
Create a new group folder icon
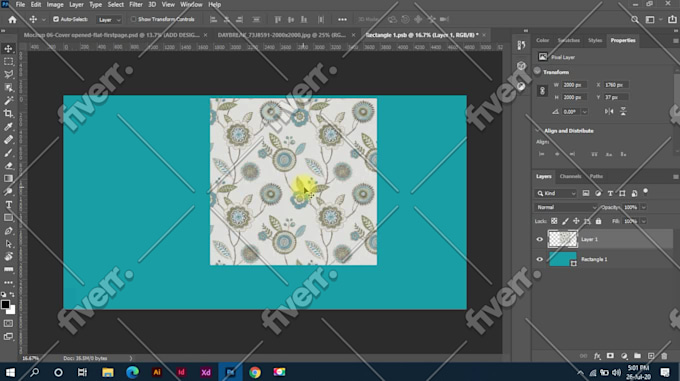click(637, 356)
